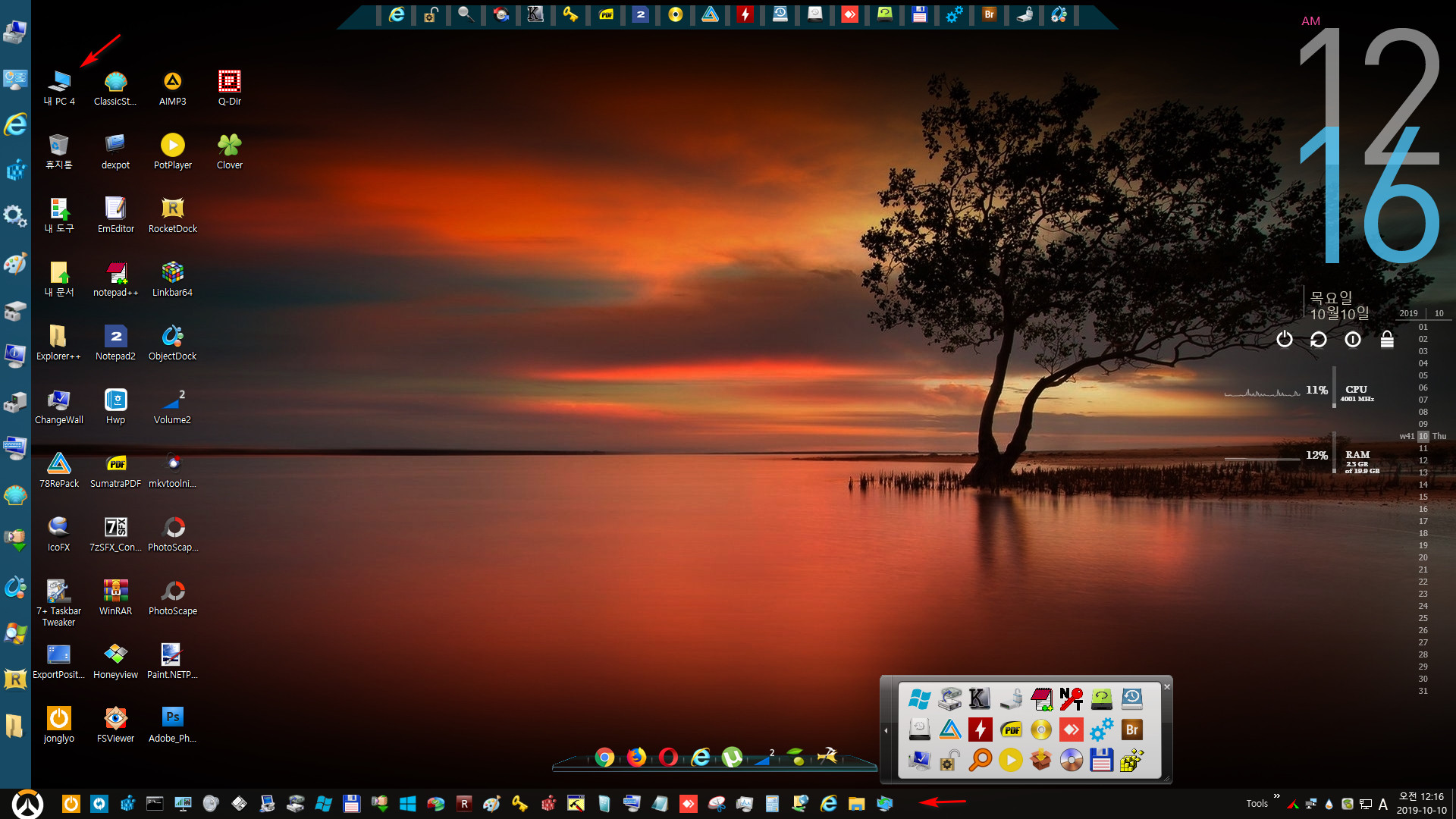Click yellow play icon in floating panel

(1010, 760)
